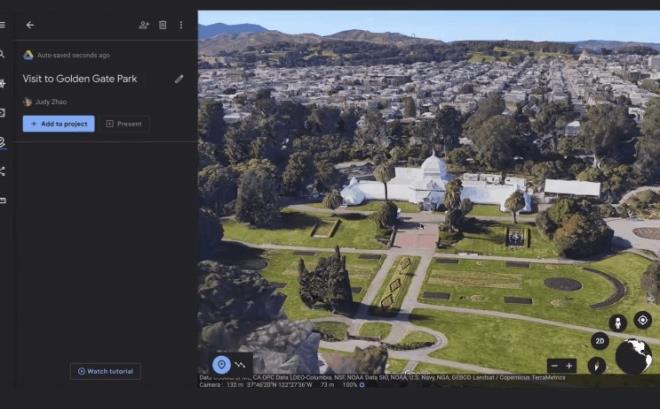The width and height of the screenshot is (660, 409).
Task: Click the Add to project button
Action: pos(59,124)
